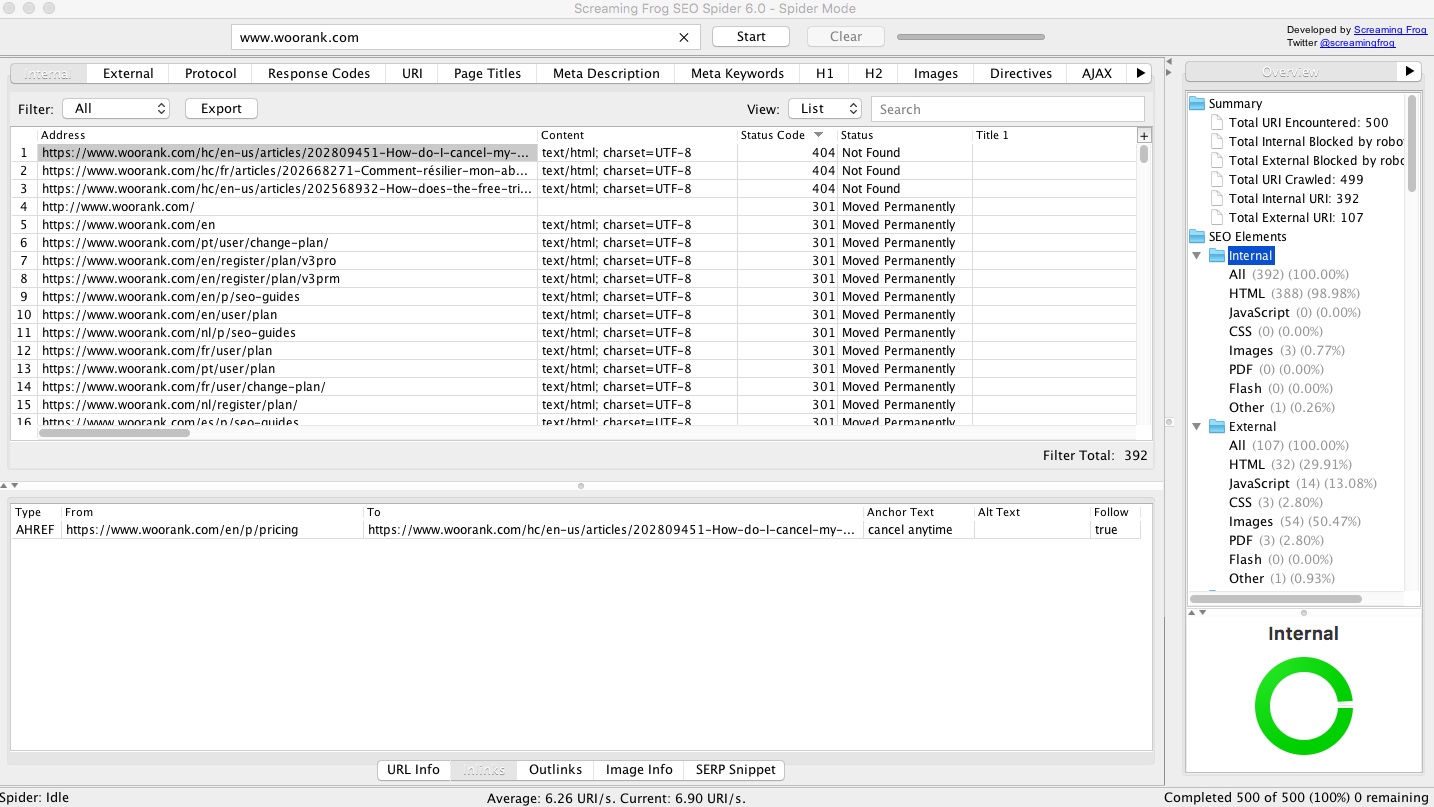Click the tab overflow arrow after AJAX
Viewport: 1434px width, 807px height.
(x=1141, y=72)
